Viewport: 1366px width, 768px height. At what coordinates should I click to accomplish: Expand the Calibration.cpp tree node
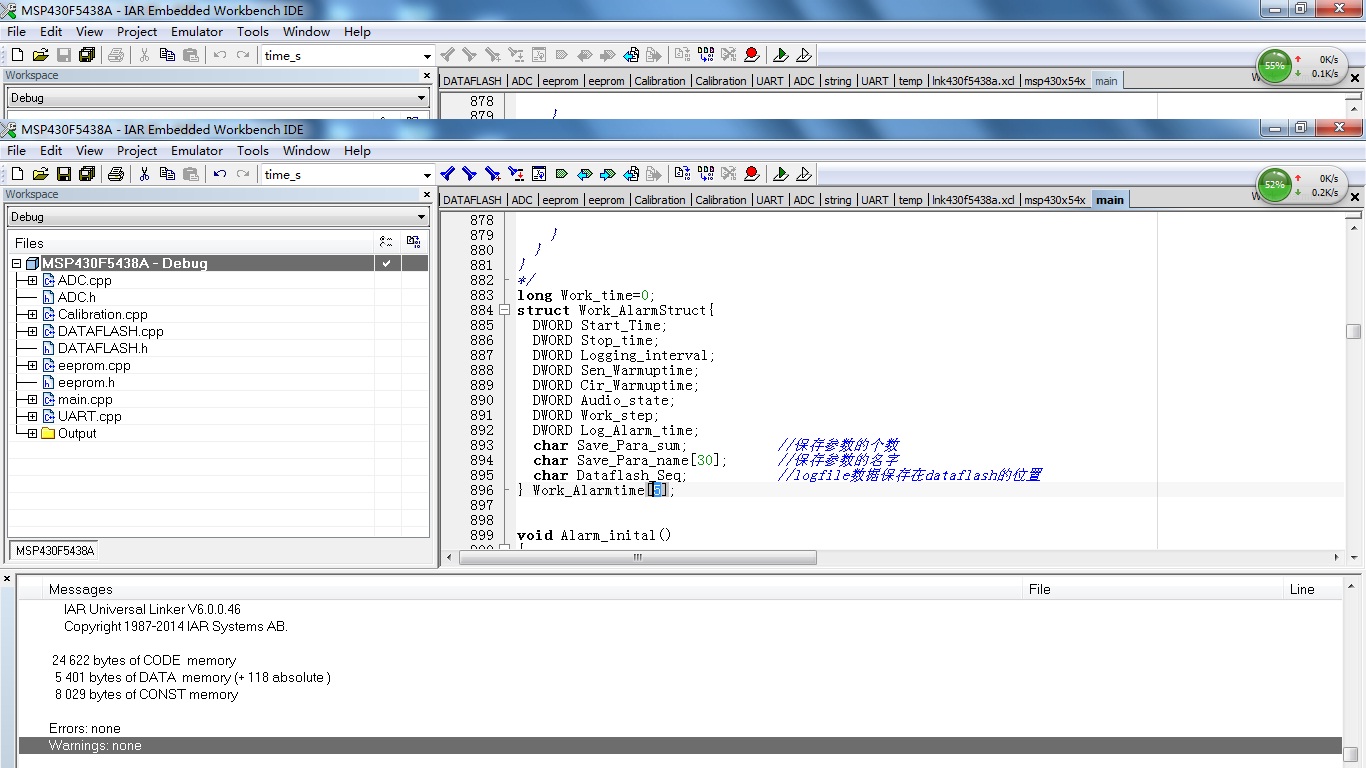click(33, 315)
